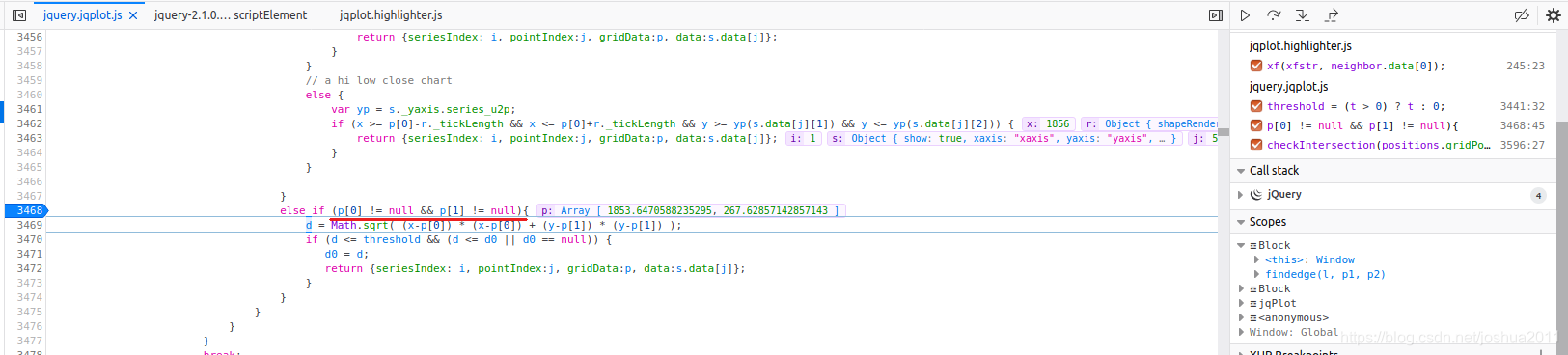Toggle the right debugger pane icon
The image size is (1568, 355).
pos(1216,15)
